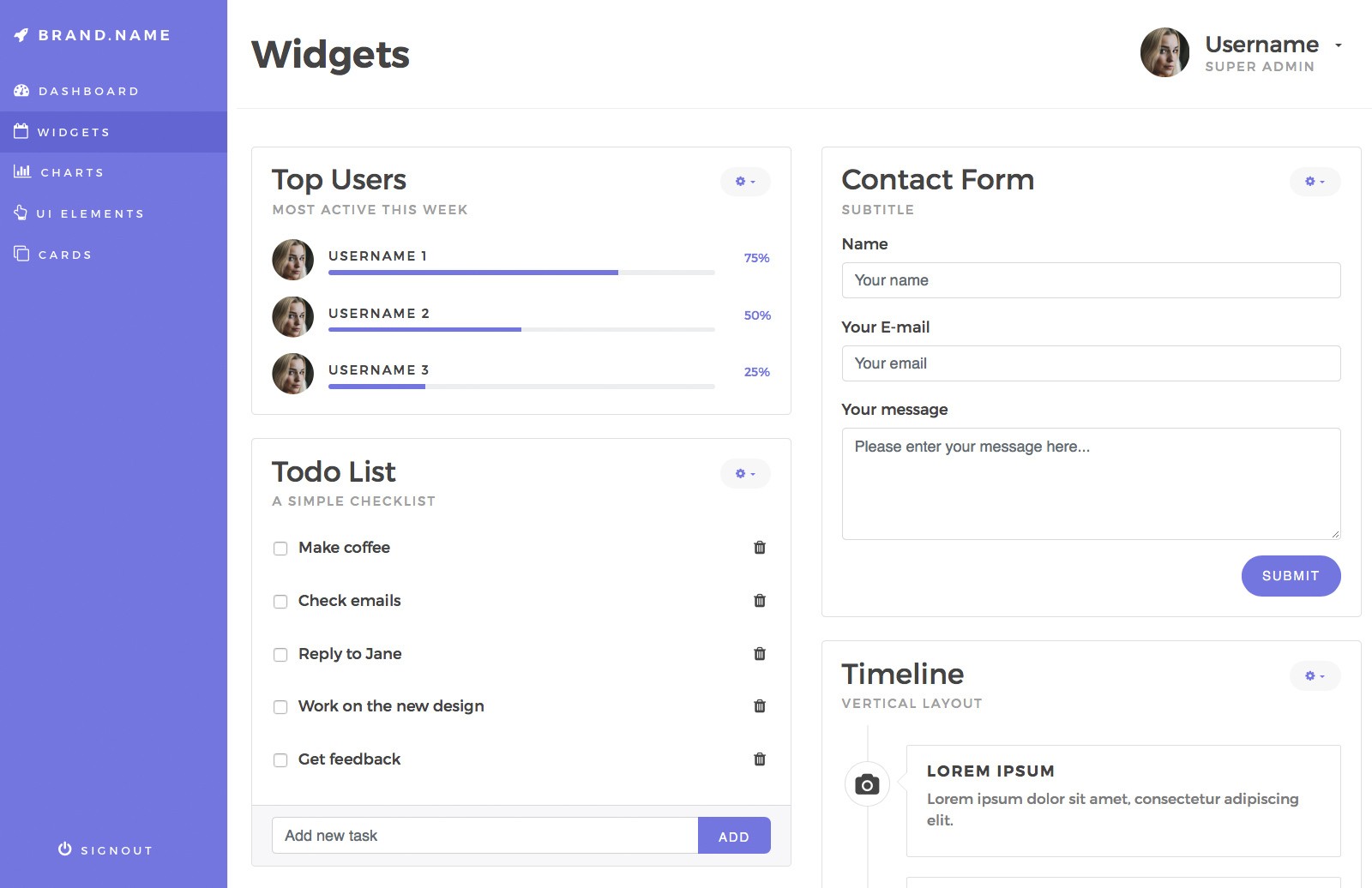
Task: Open the Top Users settings gear dropdown
Action: tap(745, 182)
